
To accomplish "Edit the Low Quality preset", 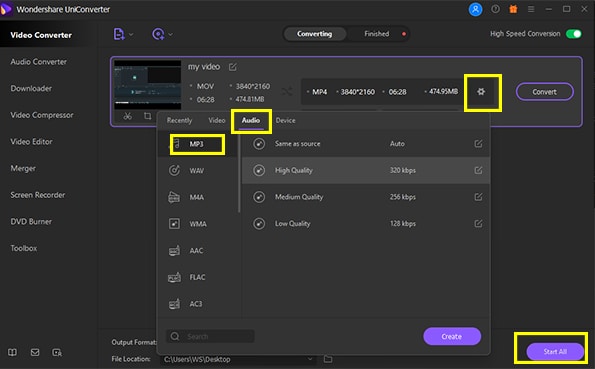I will [478, 223].
